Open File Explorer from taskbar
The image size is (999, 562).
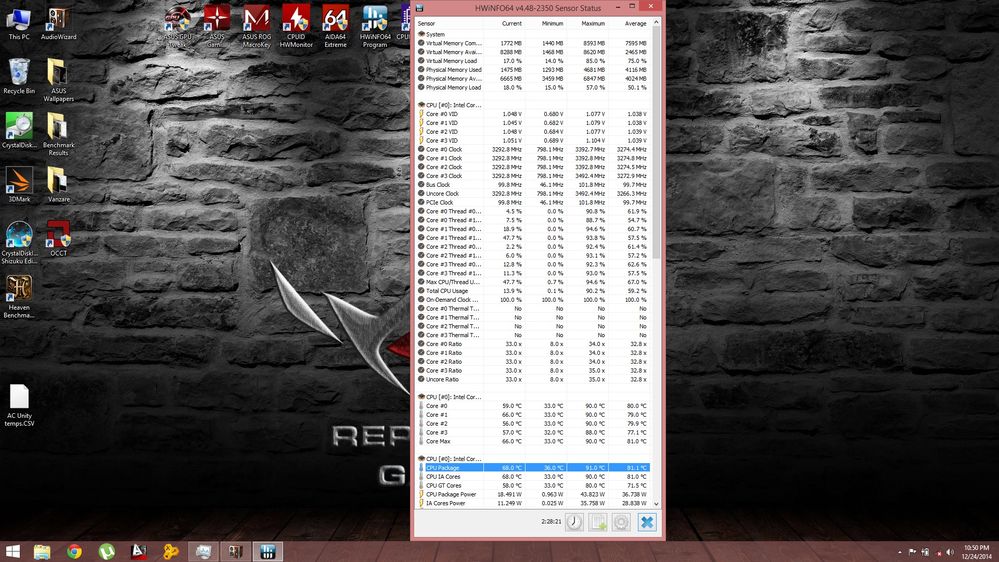click(x=42, y=552)
